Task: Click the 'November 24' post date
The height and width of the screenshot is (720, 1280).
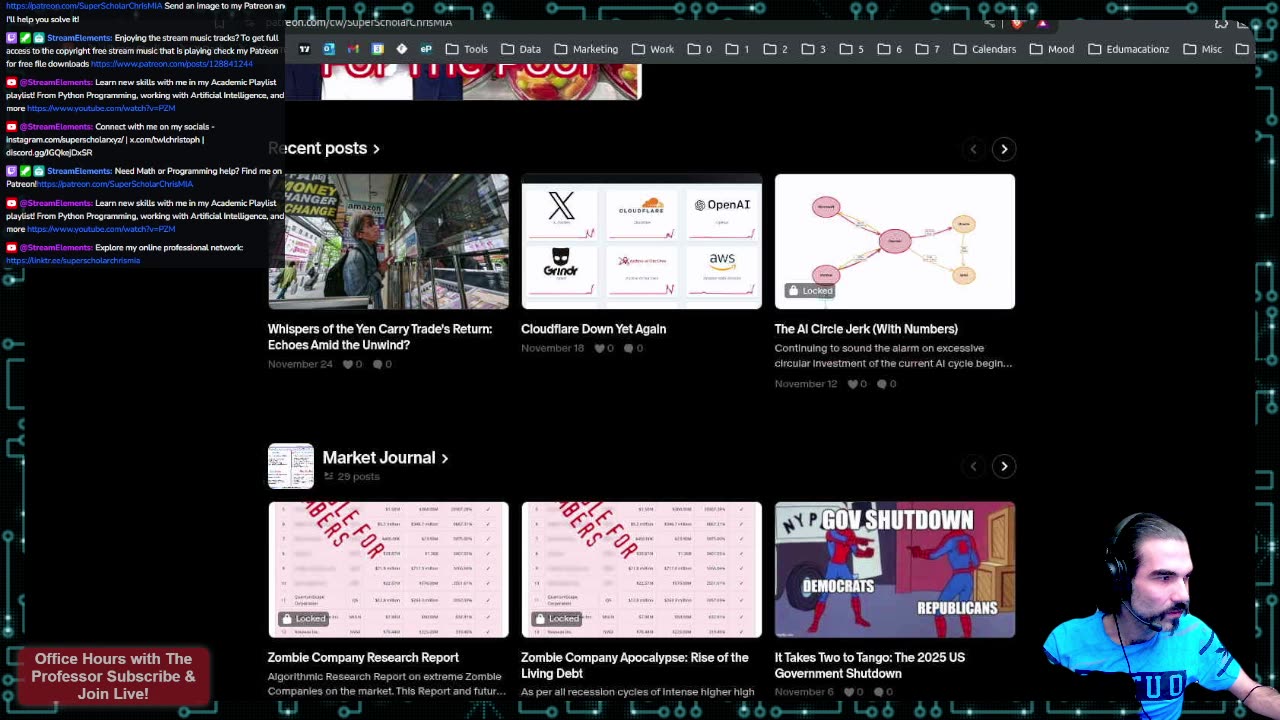Action: coord(300,364)
